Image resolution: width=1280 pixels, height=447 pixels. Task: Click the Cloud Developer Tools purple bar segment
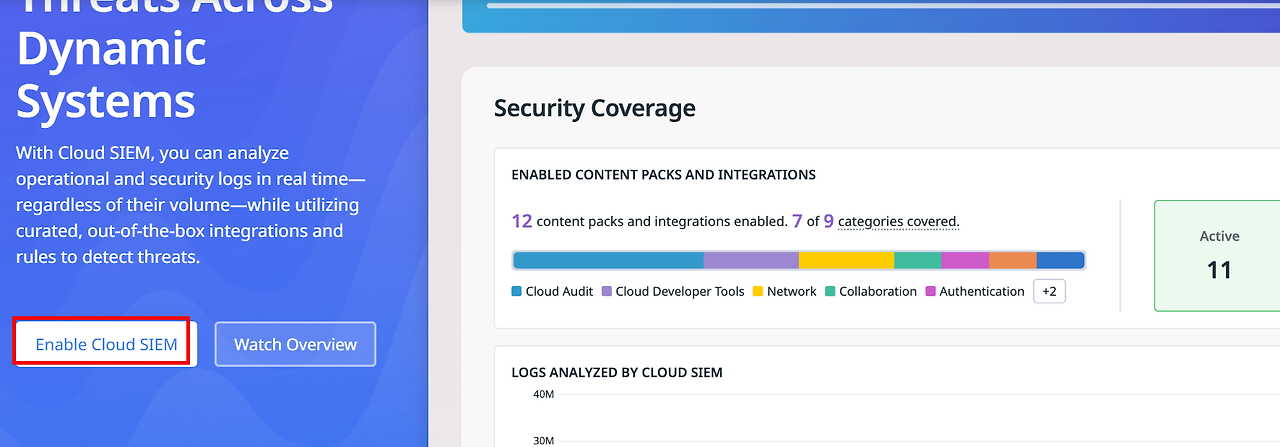(751, 260)
